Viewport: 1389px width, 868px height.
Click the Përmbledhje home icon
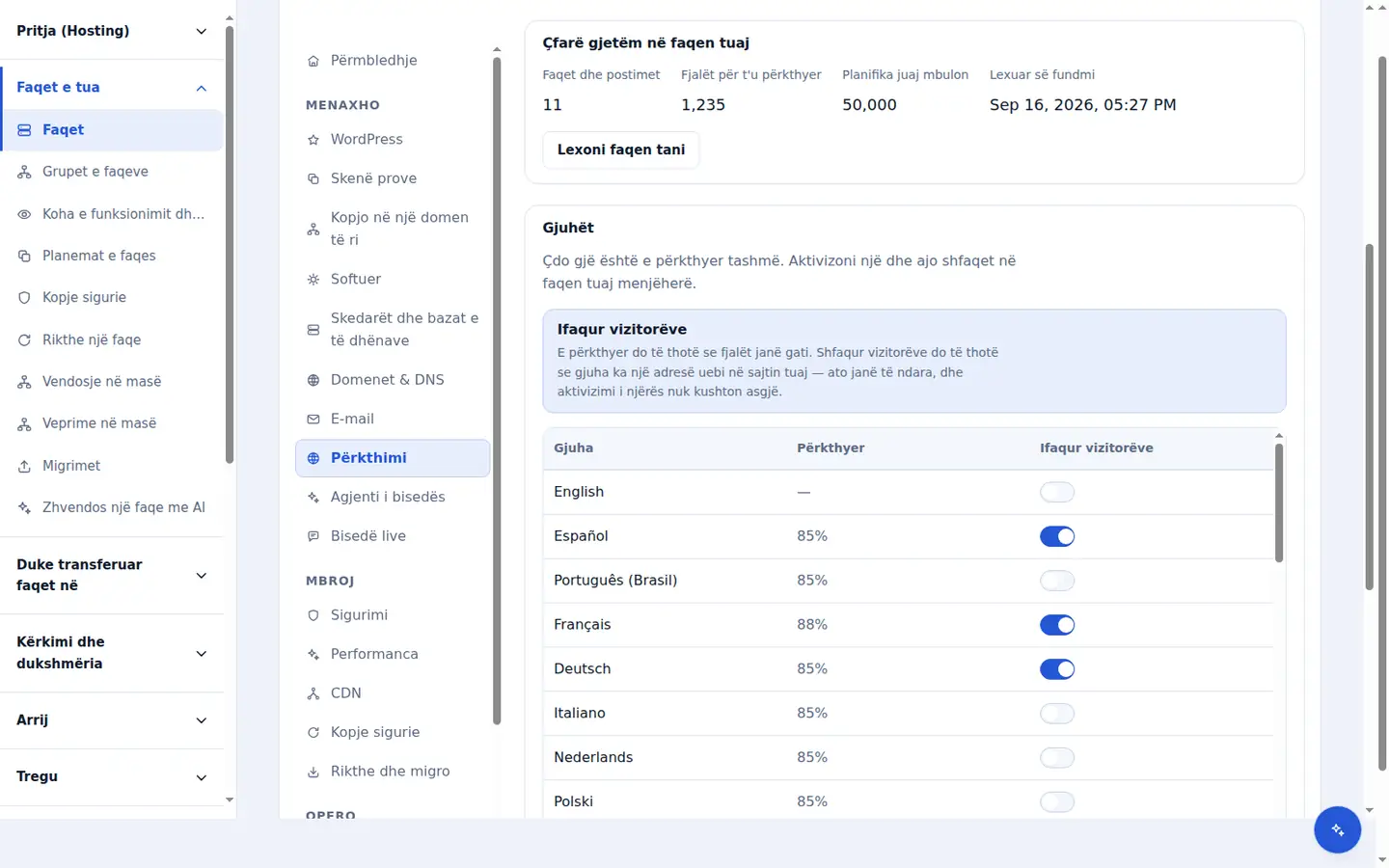[313, 61]
